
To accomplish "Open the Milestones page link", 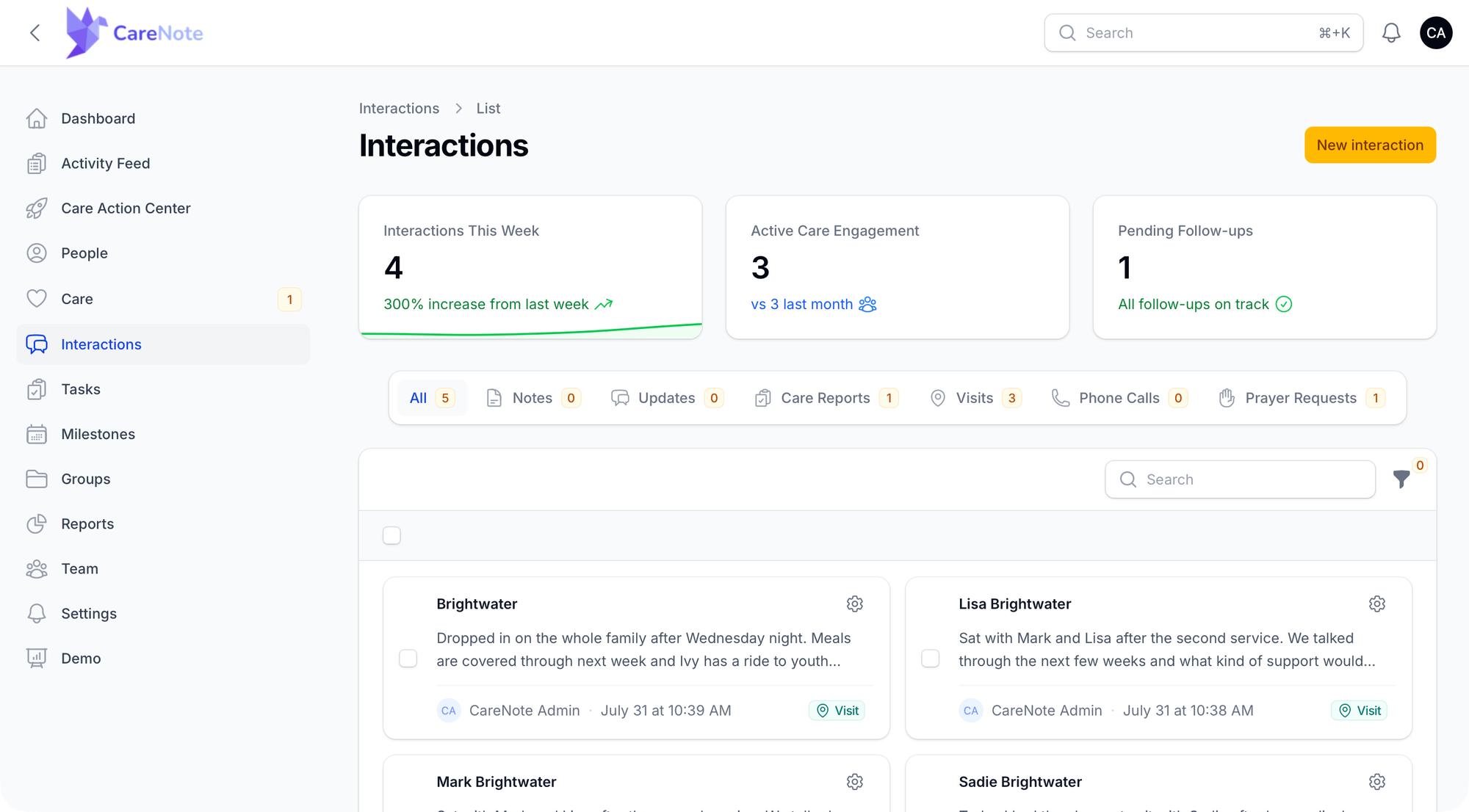I will (98, 434).
